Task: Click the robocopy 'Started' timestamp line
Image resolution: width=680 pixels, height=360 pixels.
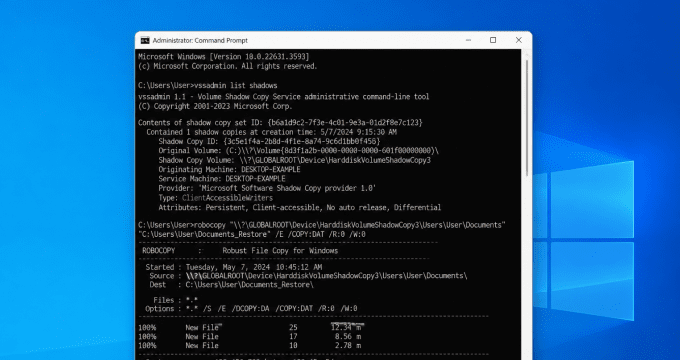Action: point(233,267)
